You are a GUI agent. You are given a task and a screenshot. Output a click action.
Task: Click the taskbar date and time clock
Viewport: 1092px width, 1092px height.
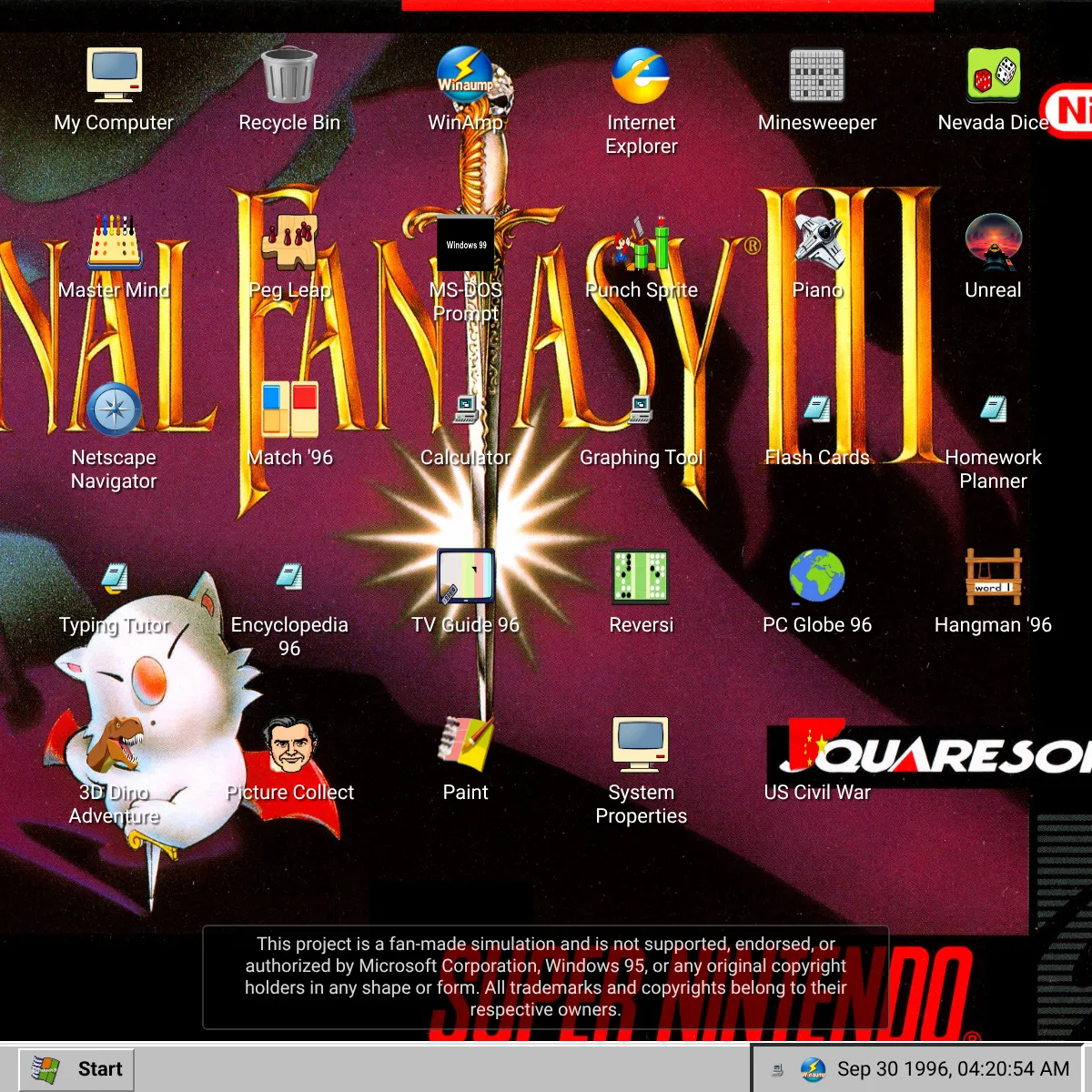(953, 1069)
